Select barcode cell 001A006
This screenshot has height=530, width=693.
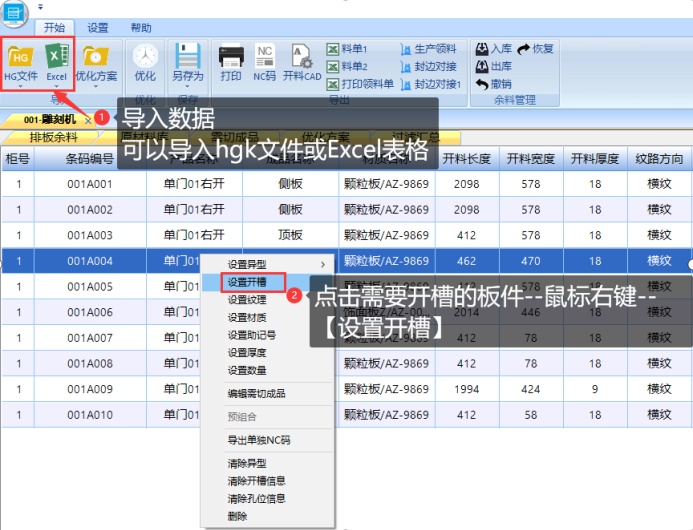click(90, 312)
